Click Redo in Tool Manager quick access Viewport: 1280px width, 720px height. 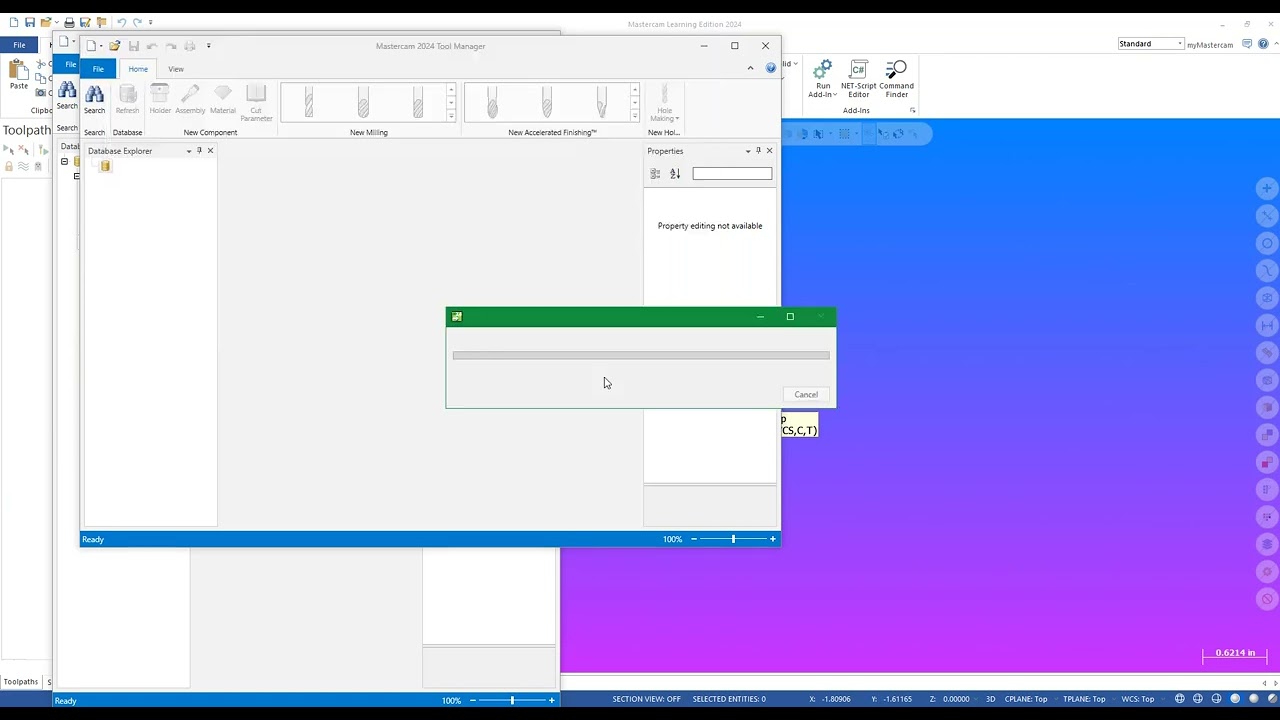point(171,46)
